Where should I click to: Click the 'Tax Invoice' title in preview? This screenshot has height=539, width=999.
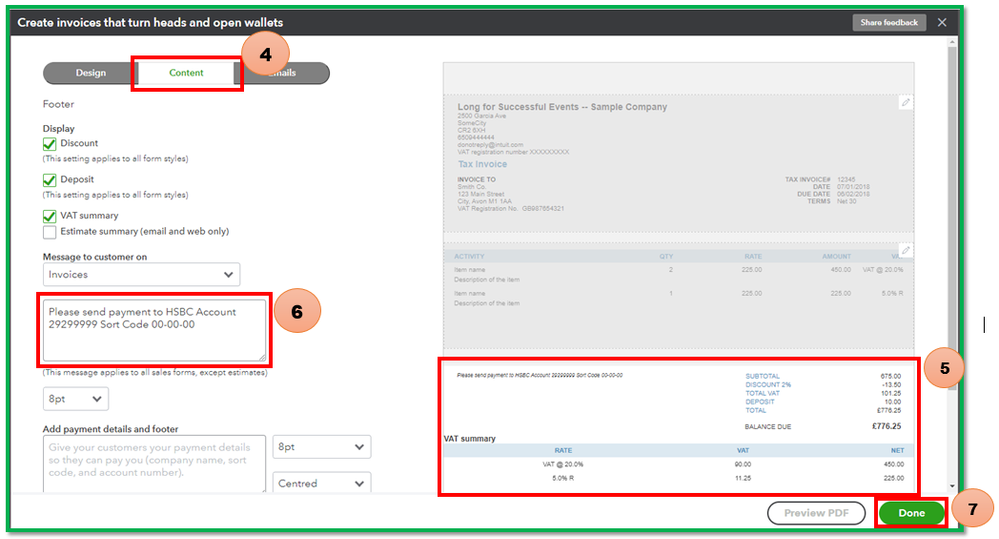(482, 164)
